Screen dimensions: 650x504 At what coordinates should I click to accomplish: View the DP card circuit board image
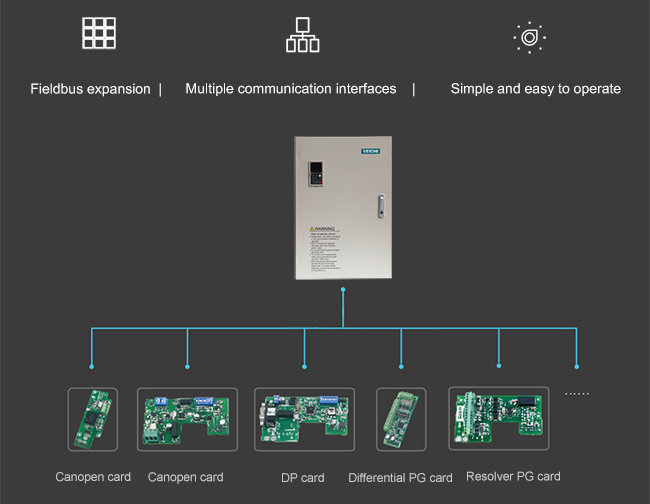tap(304, 419)
